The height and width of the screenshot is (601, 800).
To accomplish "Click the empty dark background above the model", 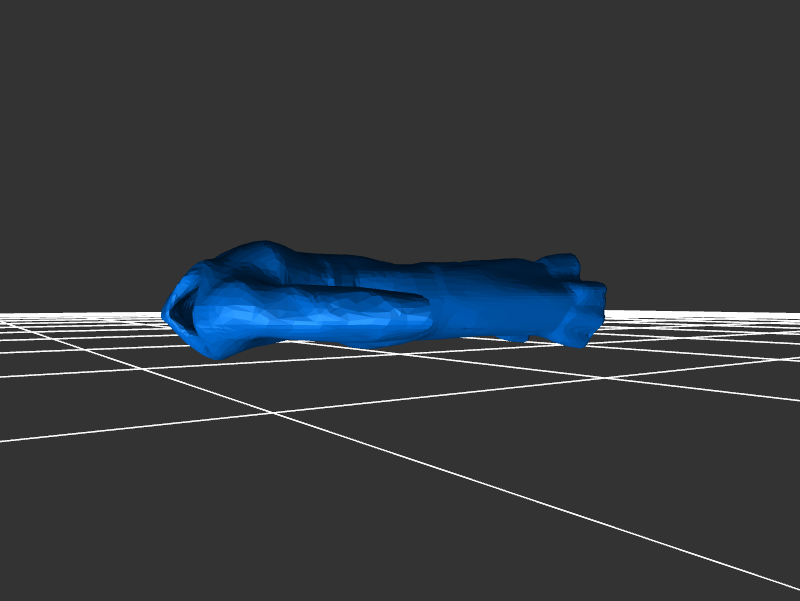I will (400, 120).
